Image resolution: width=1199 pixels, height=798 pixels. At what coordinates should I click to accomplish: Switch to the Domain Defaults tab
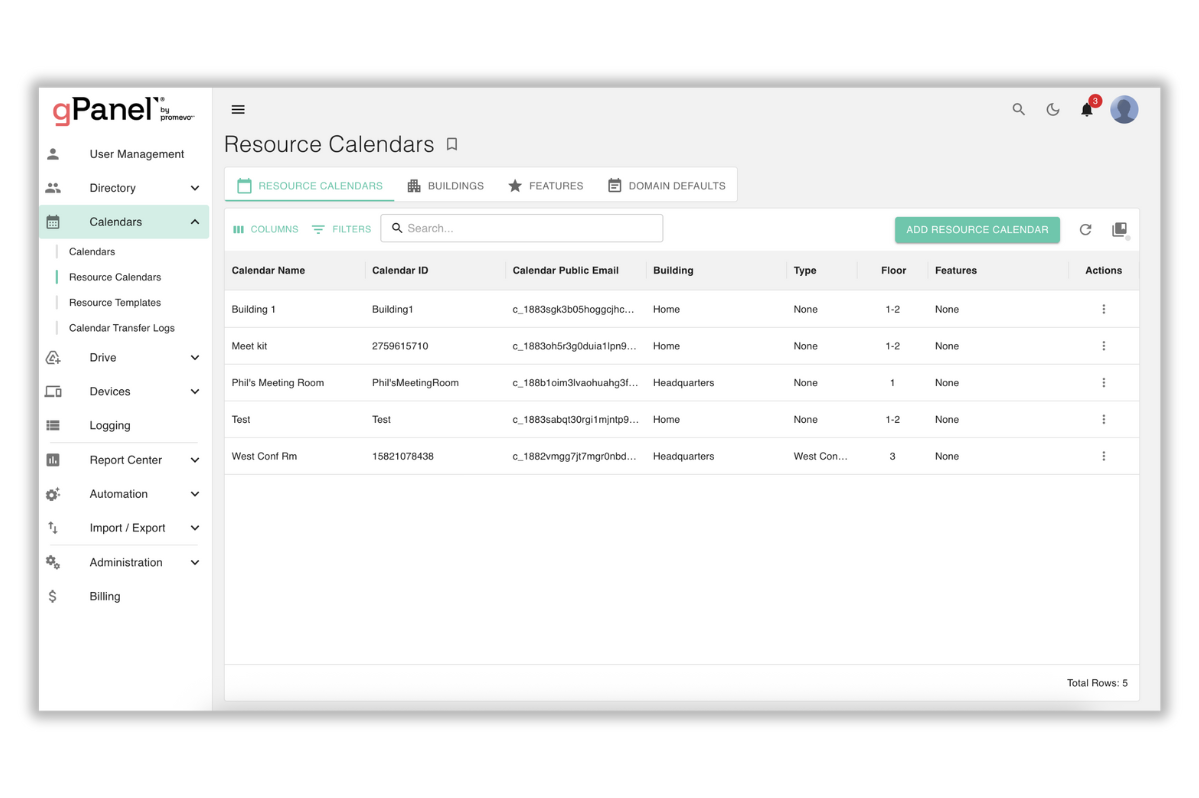pyautogui.click(x=667, y=186)
